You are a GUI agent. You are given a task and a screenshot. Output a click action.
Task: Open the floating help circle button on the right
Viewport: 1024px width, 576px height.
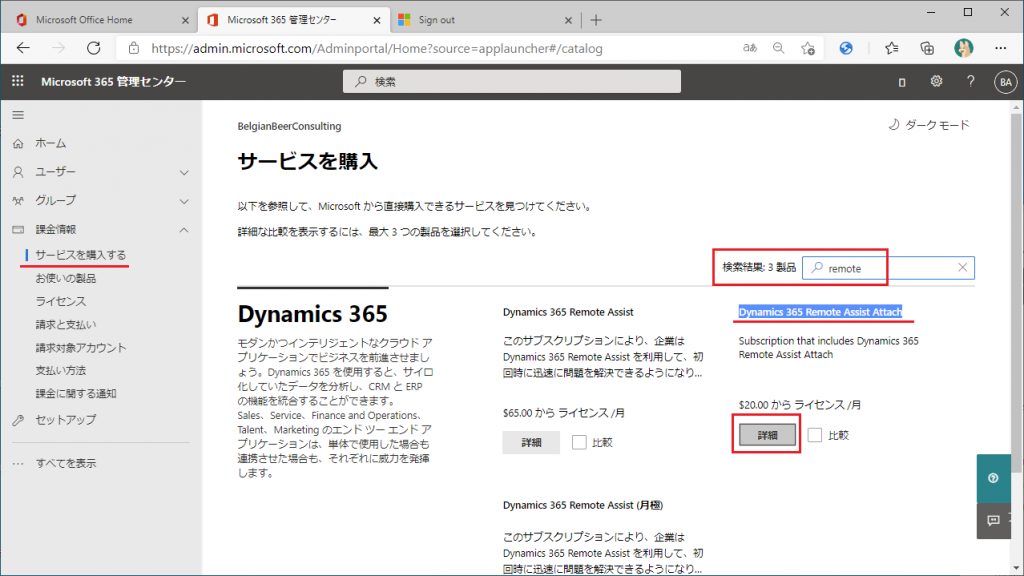(993, 478)
